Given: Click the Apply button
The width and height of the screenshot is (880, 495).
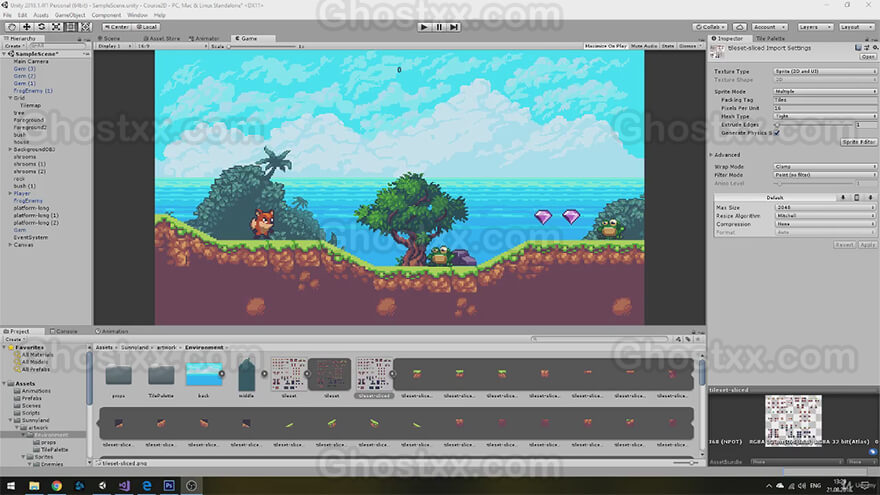Looking at the screenshot, I should [867, 245].
